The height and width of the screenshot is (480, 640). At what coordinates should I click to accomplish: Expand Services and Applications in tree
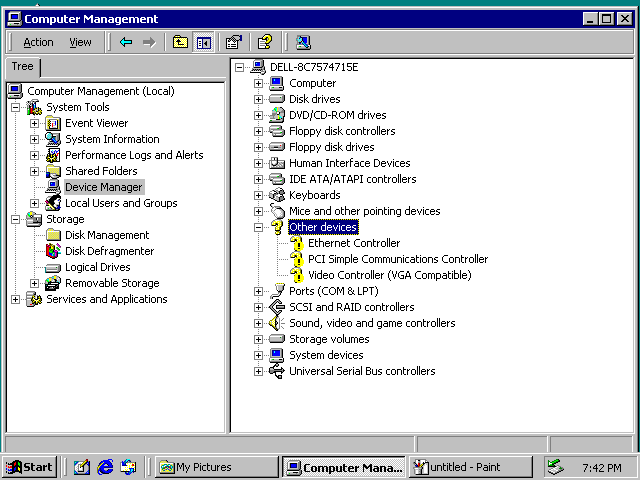pos(16,300)
